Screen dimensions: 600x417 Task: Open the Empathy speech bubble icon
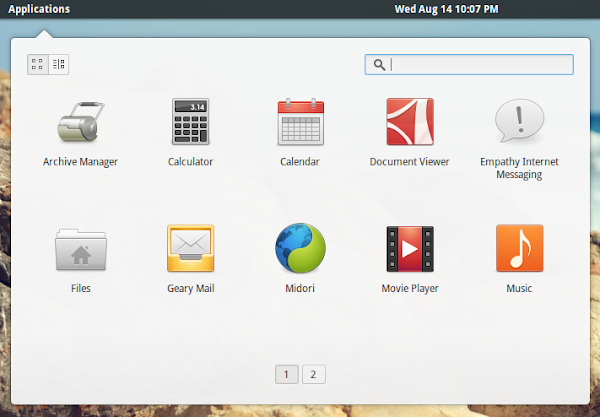519,120
